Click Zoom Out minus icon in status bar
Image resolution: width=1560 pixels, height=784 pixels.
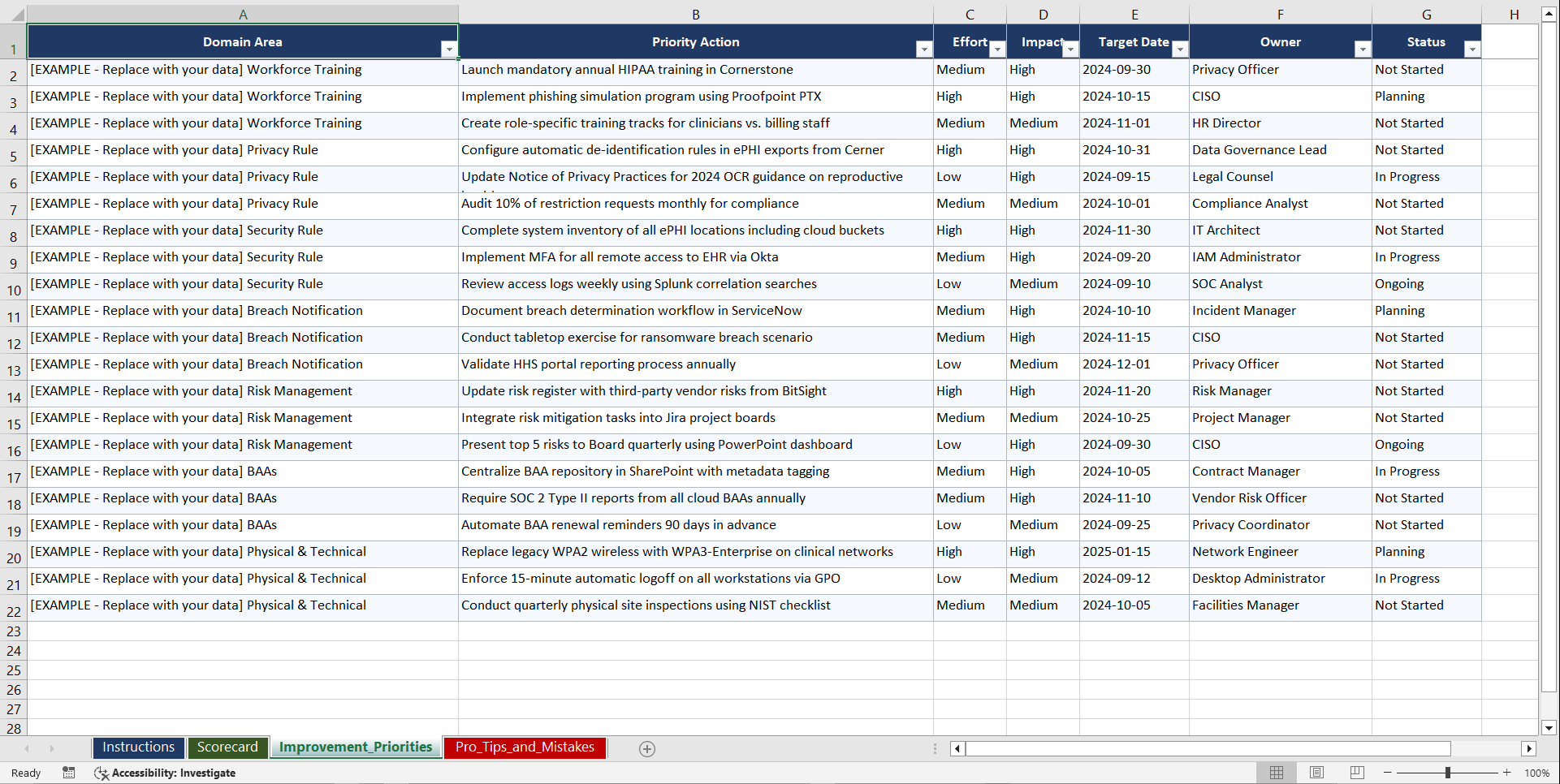(1387, 773)
